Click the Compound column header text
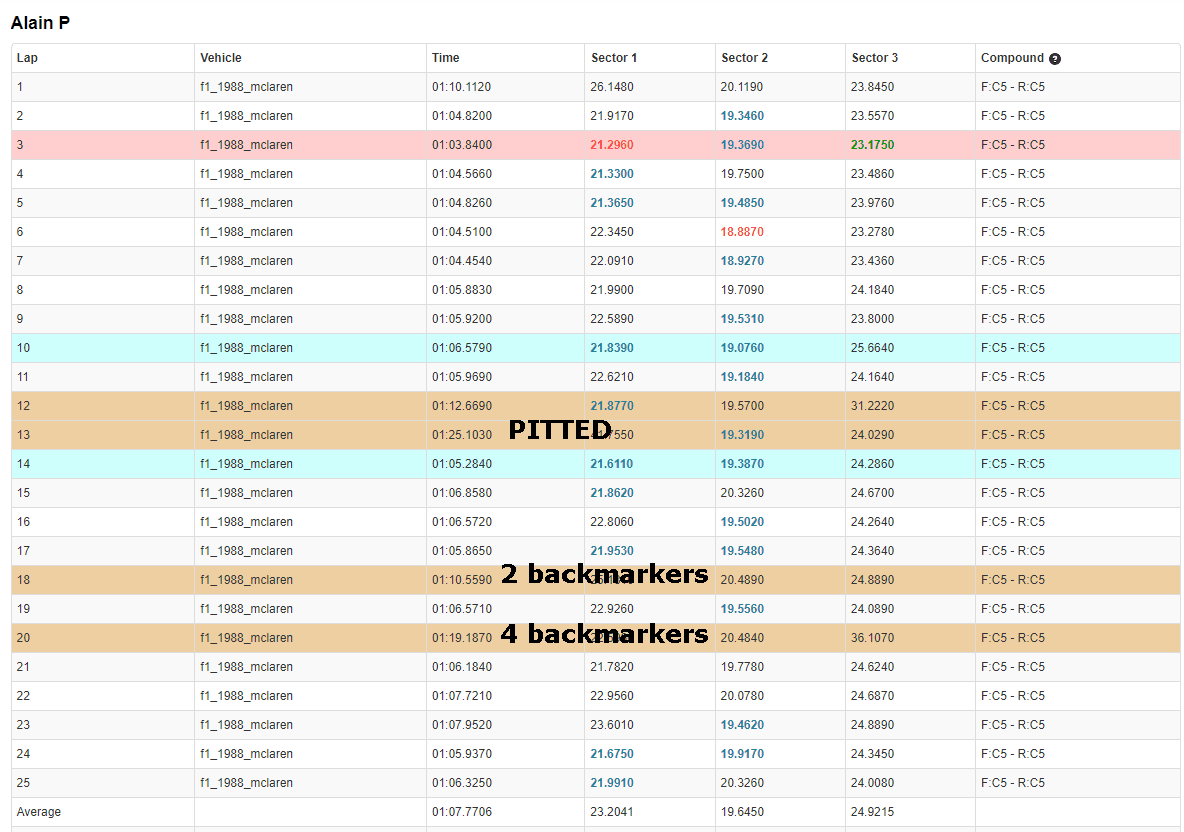 [1012, 58]
